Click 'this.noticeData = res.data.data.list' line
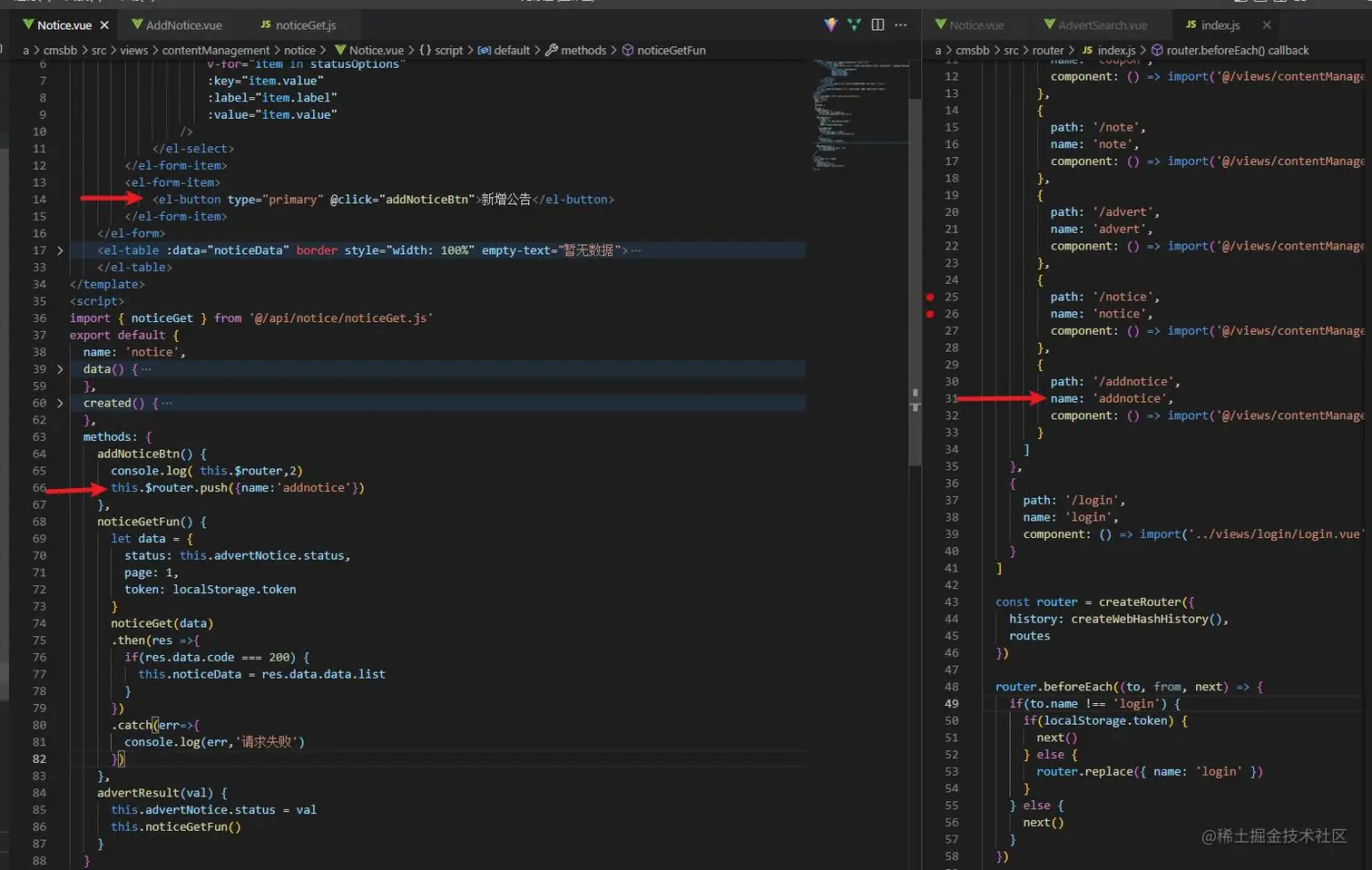The image size is (1372, 870). click(x=261, y=674)
